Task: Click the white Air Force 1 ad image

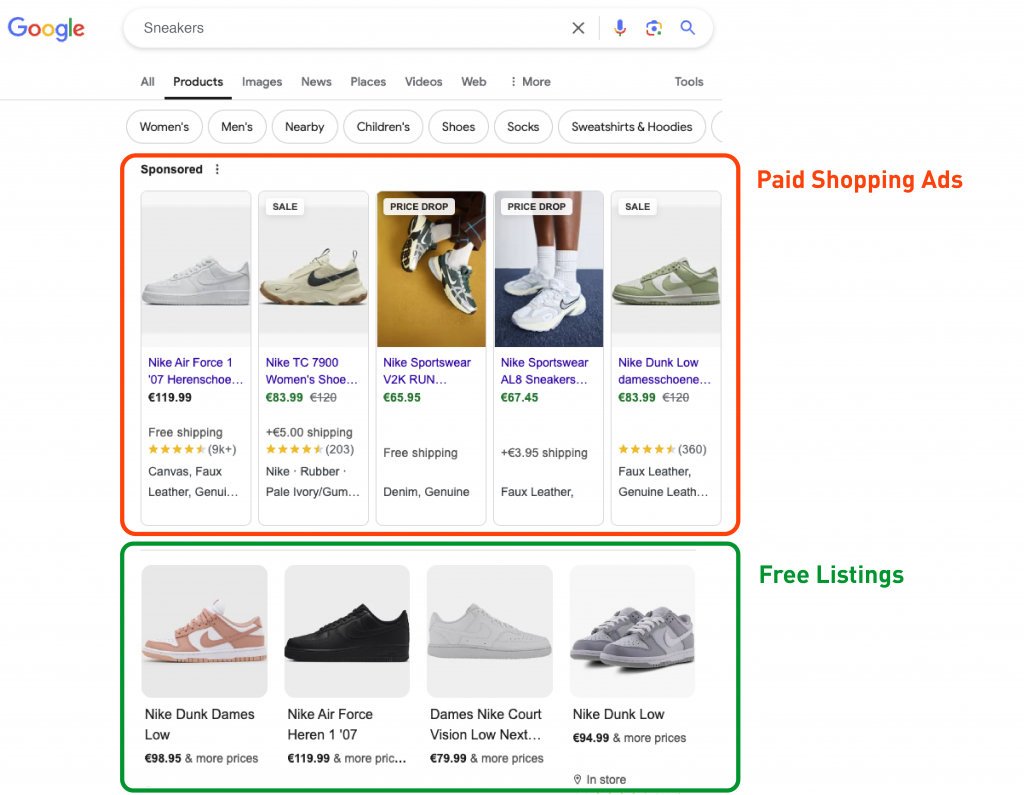Action: 196,269
